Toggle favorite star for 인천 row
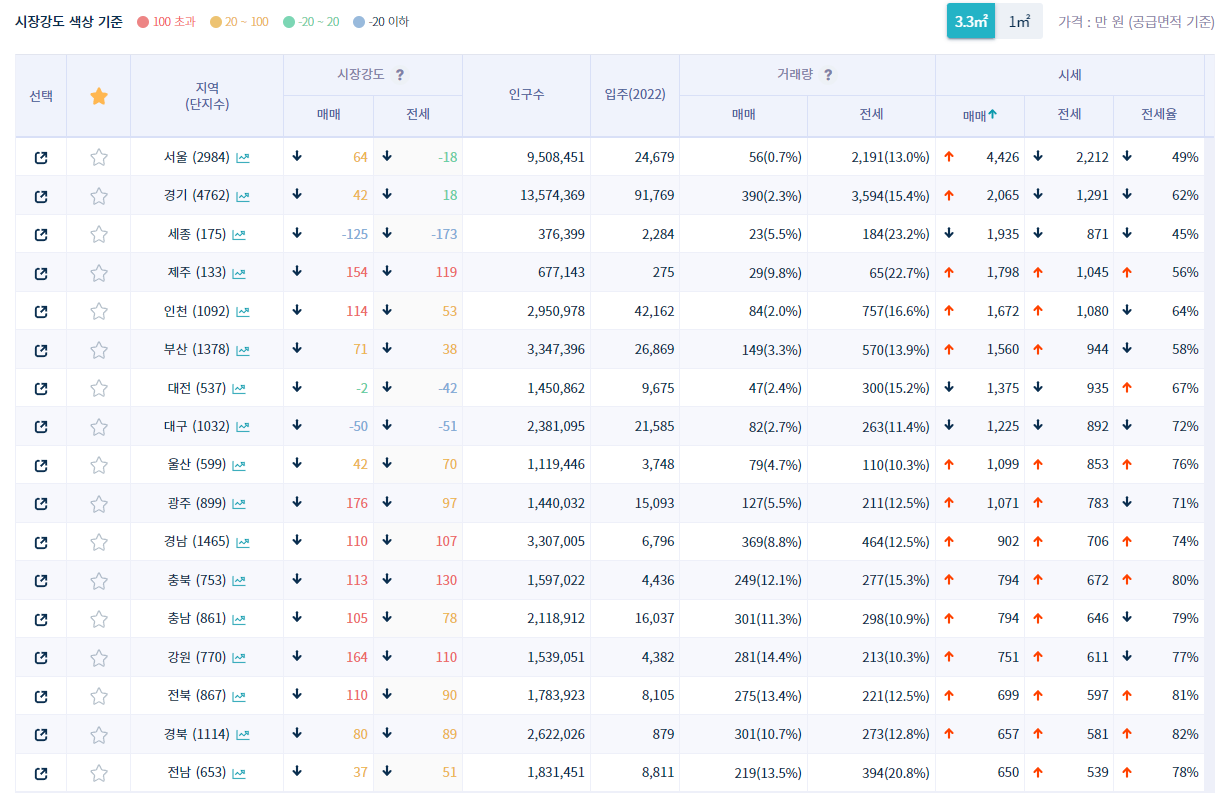Screen dimensions: 1231x801 99,311
